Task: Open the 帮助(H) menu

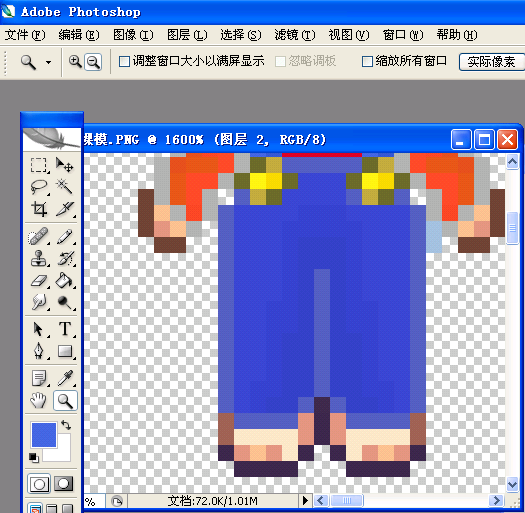Action: (457, 35)
